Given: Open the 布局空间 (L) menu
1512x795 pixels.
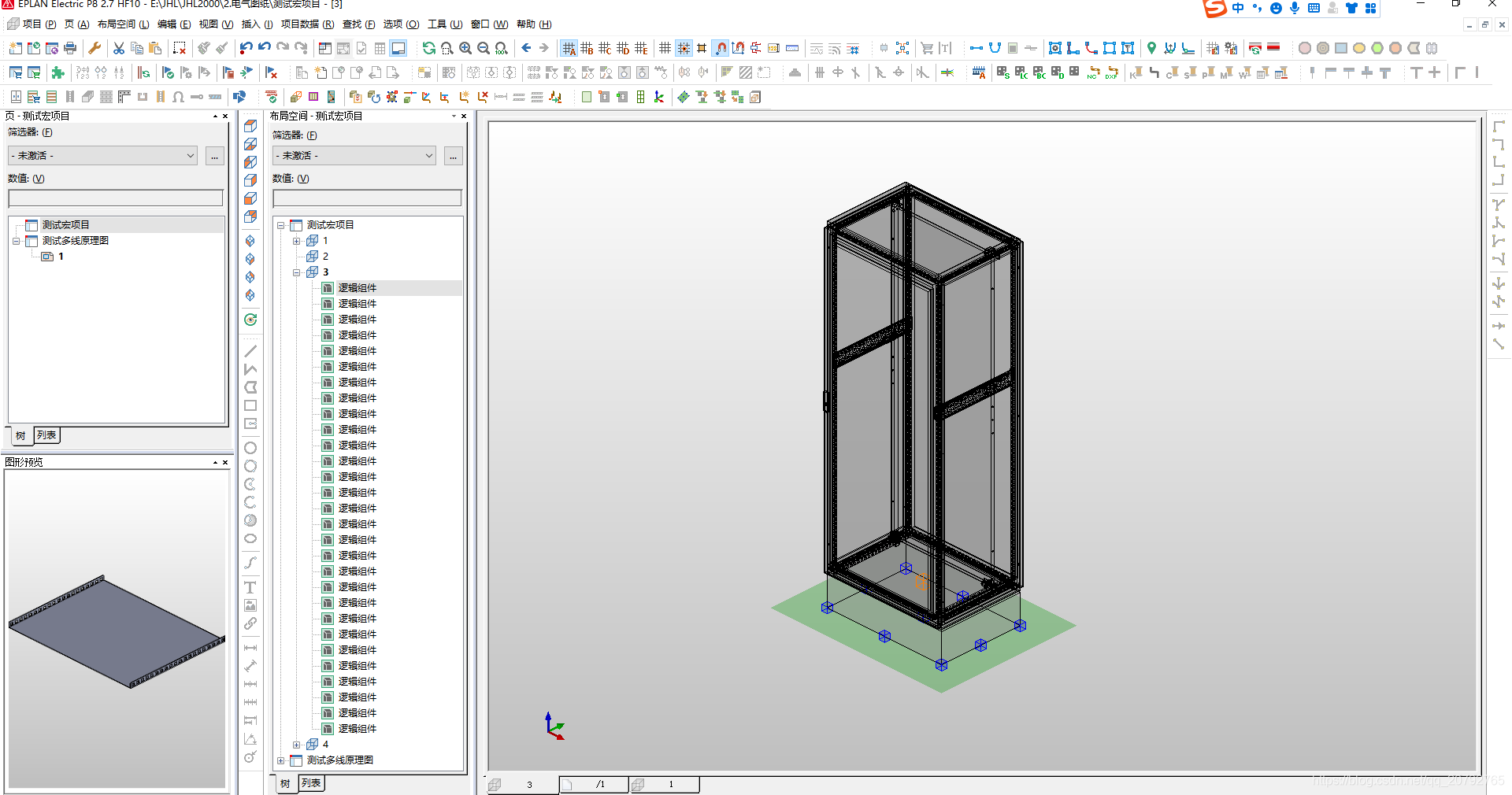Looking at the screenshot, I should [123, 24].
